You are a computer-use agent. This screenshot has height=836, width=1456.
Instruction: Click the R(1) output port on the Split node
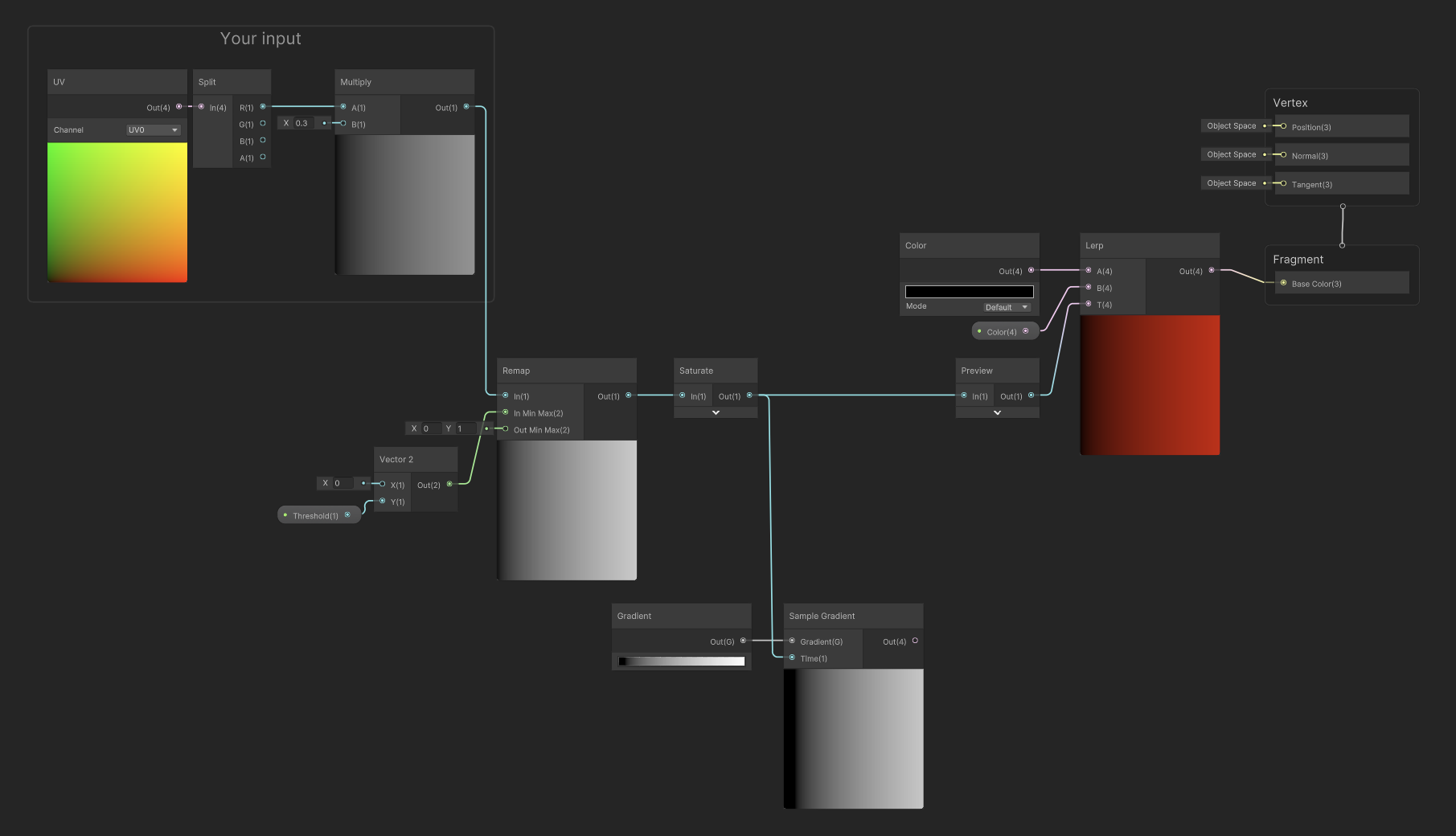(263, 107)
